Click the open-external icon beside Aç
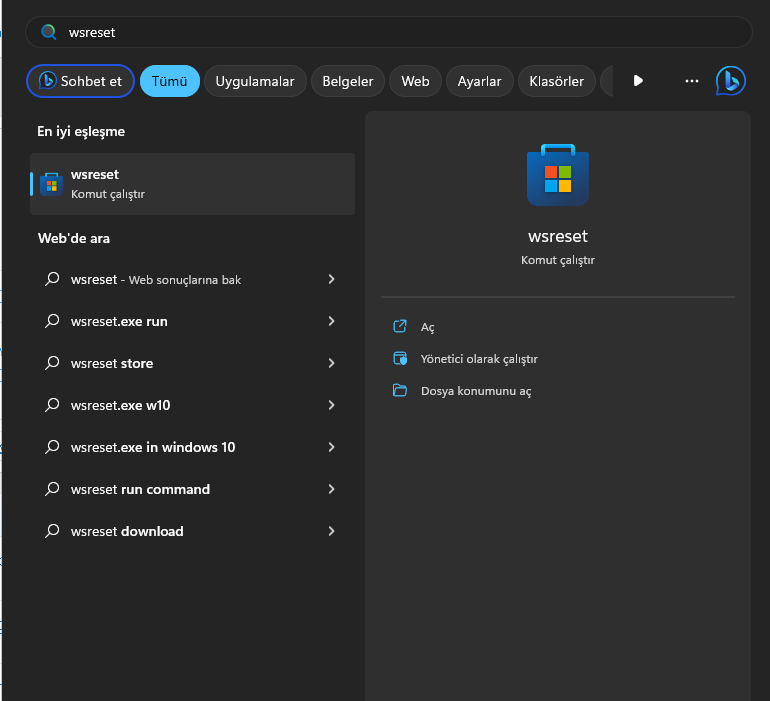Screen dimensions: 770x701 400,326
